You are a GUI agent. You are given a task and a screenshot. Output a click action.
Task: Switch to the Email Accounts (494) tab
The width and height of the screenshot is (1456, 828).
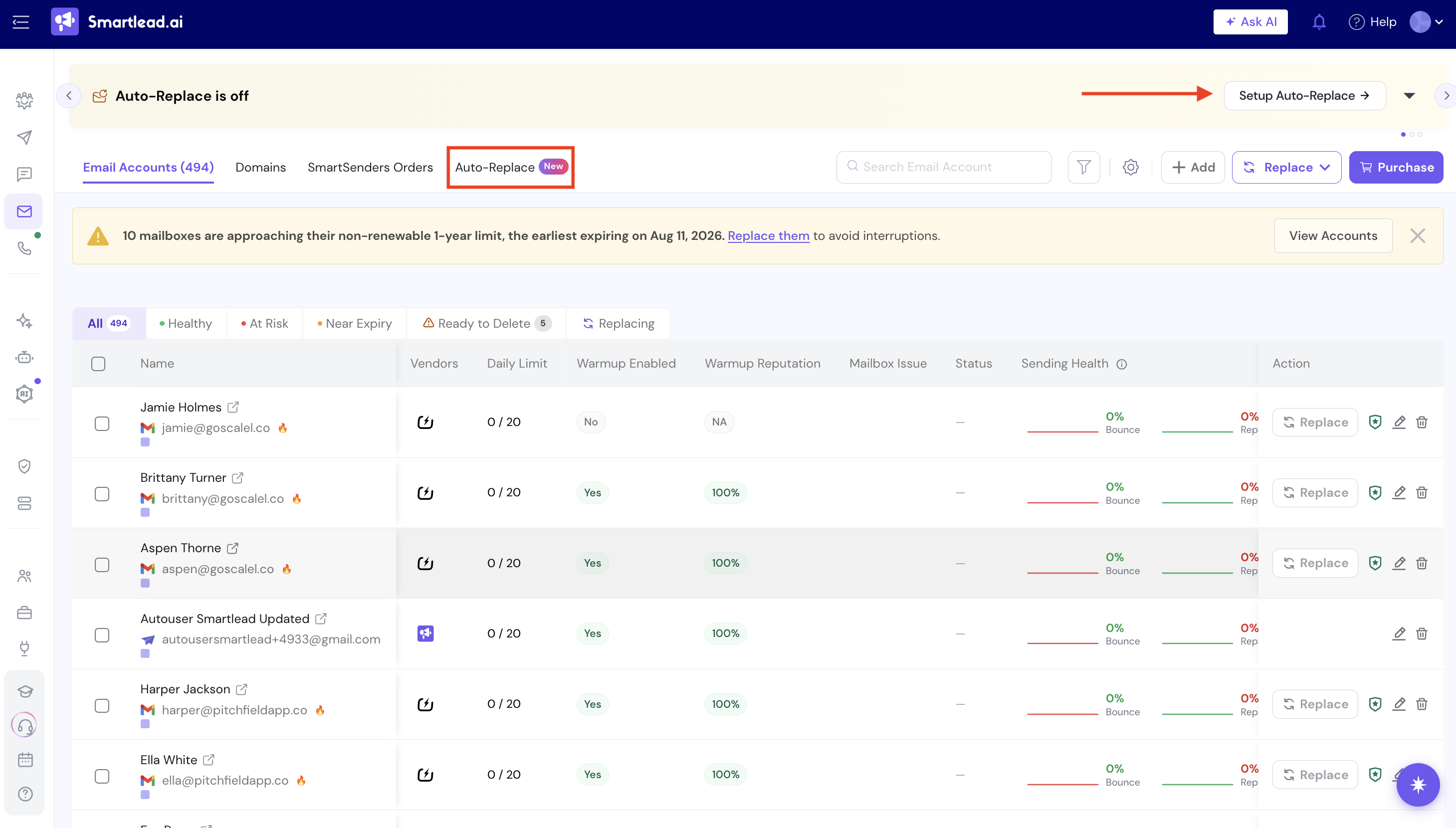148,167
